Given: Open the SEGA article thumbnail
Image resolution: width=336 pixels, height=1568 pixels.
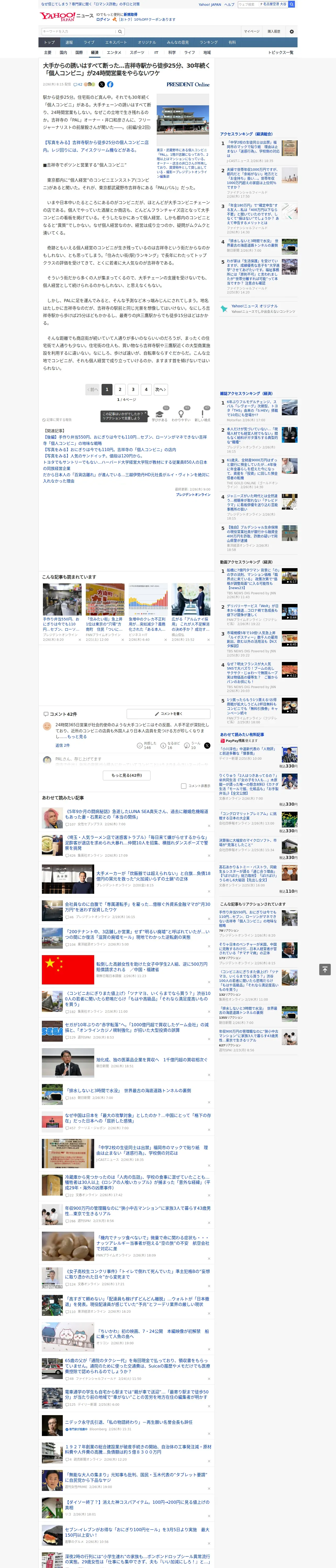Looking at the screenshot, I should pyautogui.click(x=52, y=1031).
